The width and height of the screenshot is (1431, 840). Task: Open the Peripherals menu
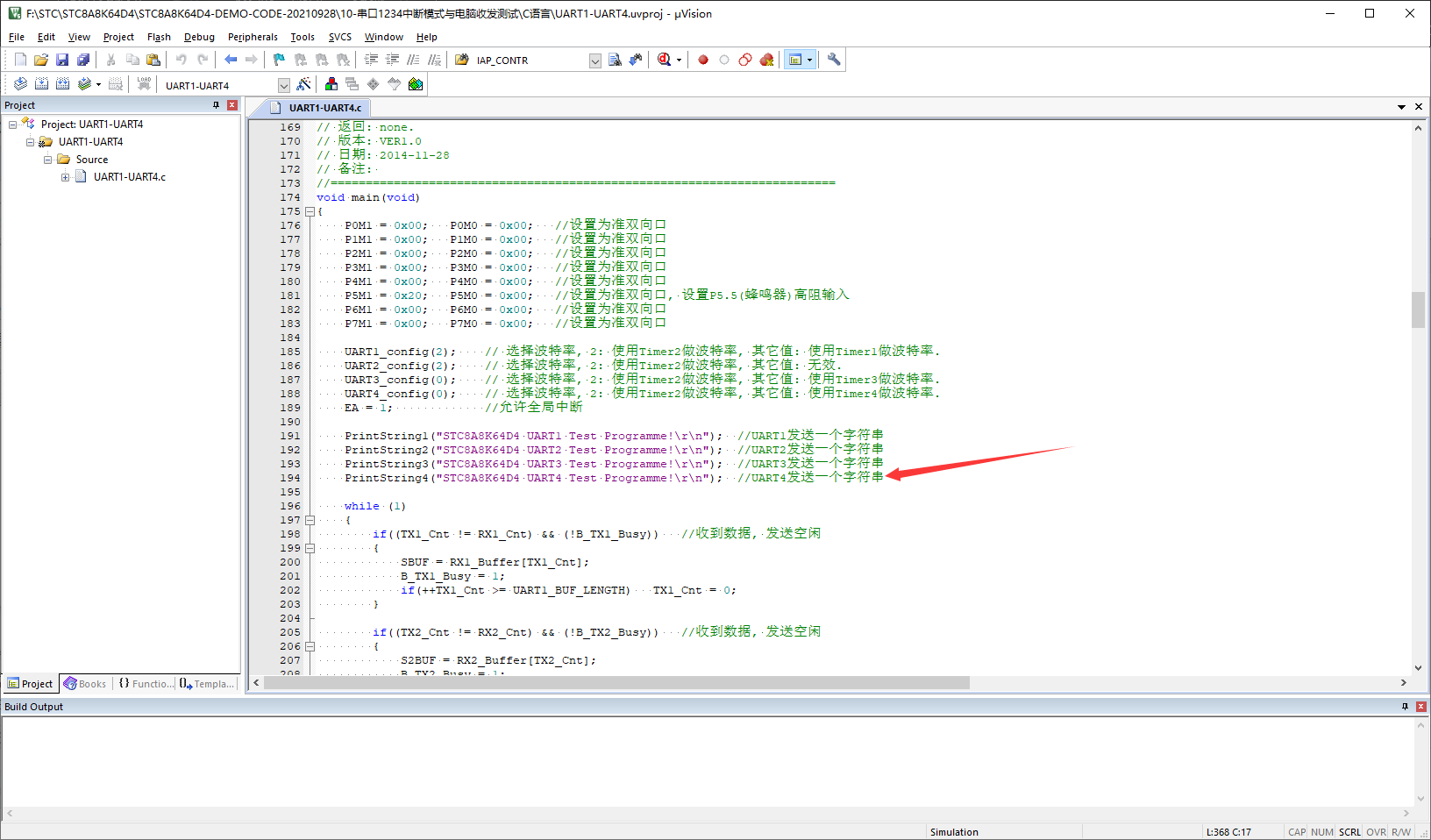(x=253, y=37)
